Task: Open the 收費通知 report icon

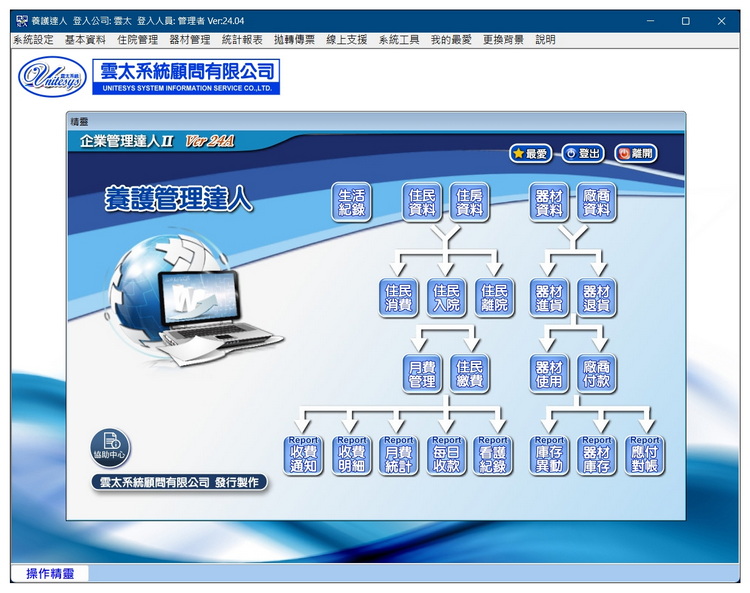Action: [x=303, y=455]
